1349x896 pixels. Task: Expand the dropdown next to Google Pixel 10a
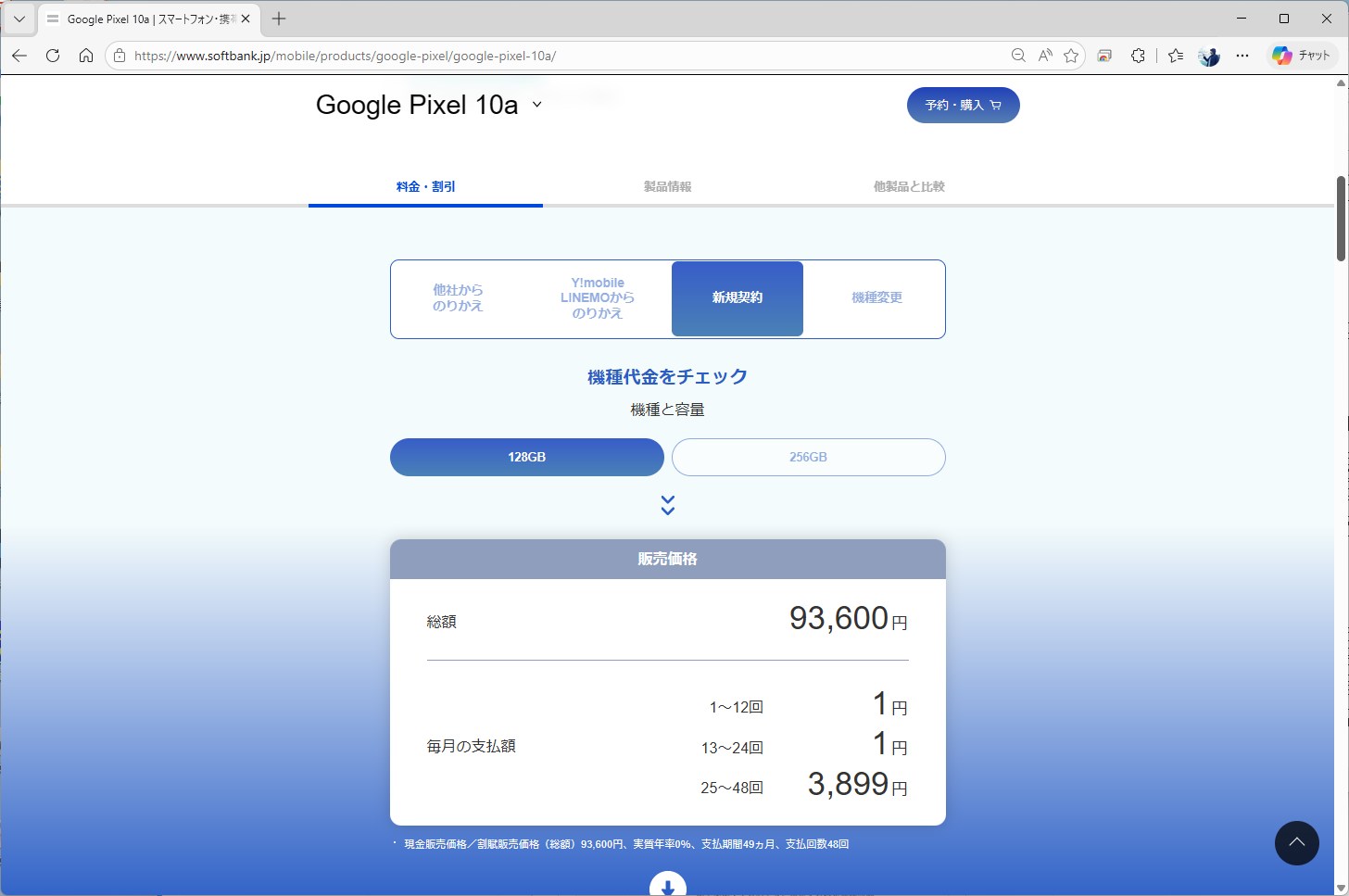536,106
